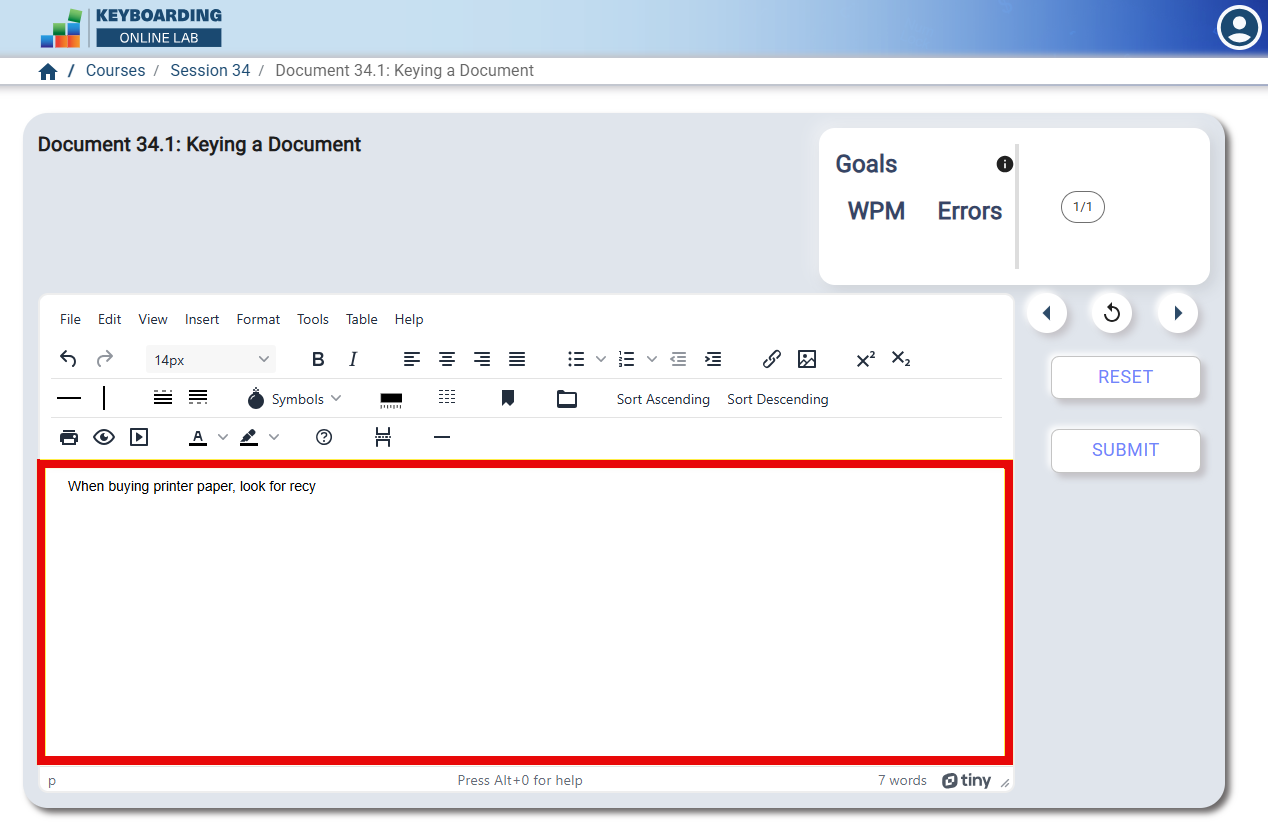The height and width of the screenshot is (832, 1268).
Task: Insert an image using the image icon
Action: click(x=807, y=358)
